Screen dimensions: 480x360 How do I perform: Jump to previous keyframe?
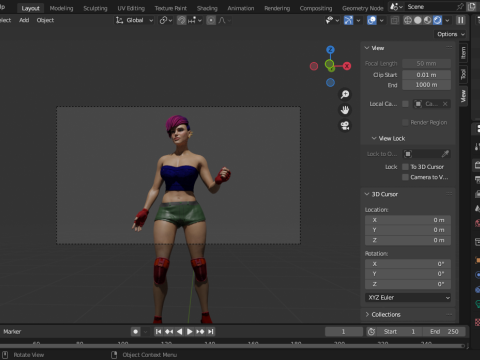tap(169, 332)
